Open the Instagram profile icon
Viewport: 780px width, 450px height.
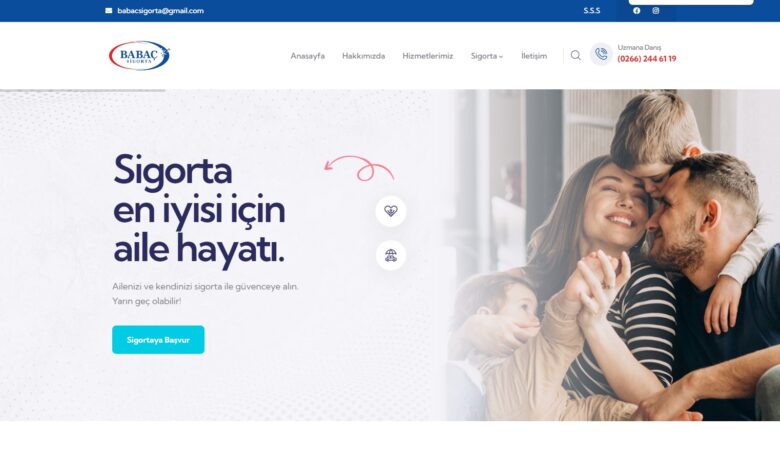coord(656,10)
